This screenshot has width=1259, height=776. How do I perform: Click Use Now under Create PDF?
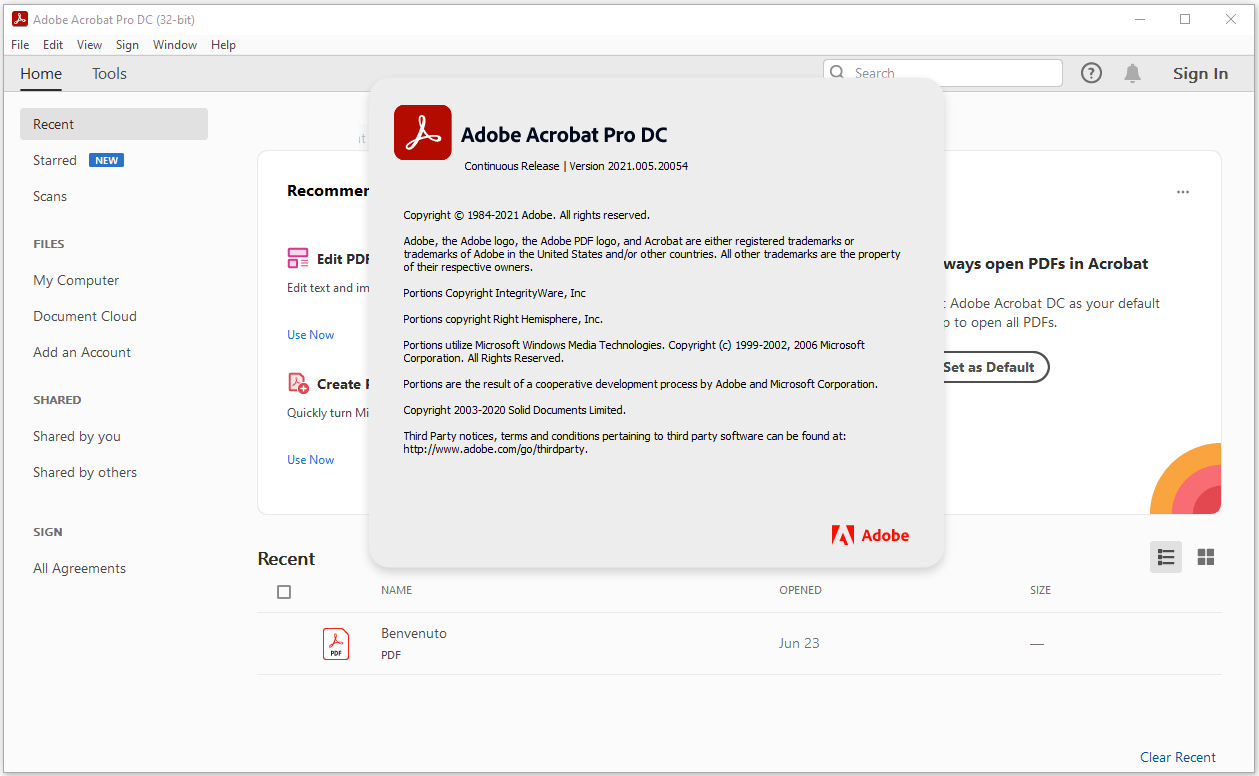[311, 460]
